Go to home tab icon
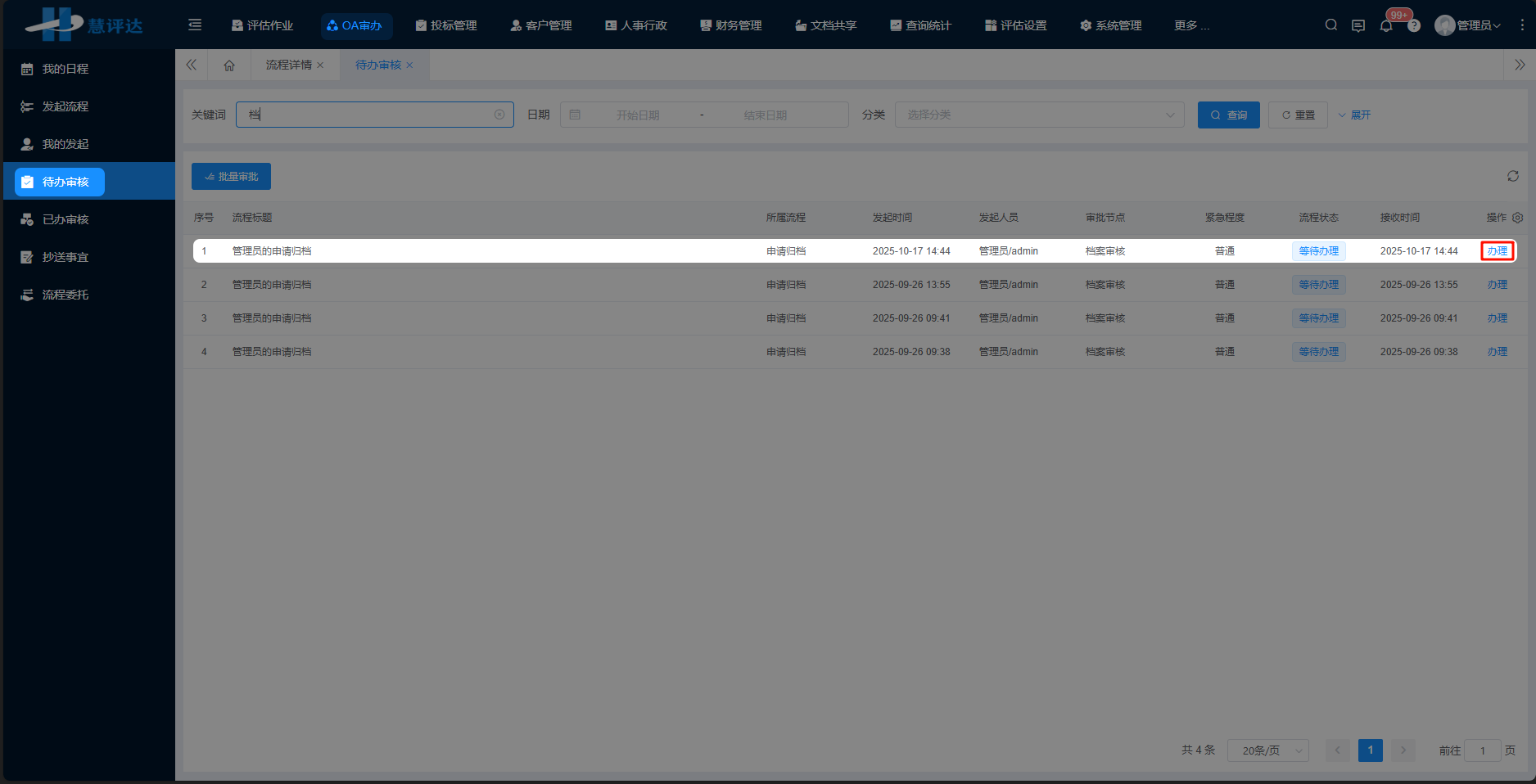 pos(229,65)
